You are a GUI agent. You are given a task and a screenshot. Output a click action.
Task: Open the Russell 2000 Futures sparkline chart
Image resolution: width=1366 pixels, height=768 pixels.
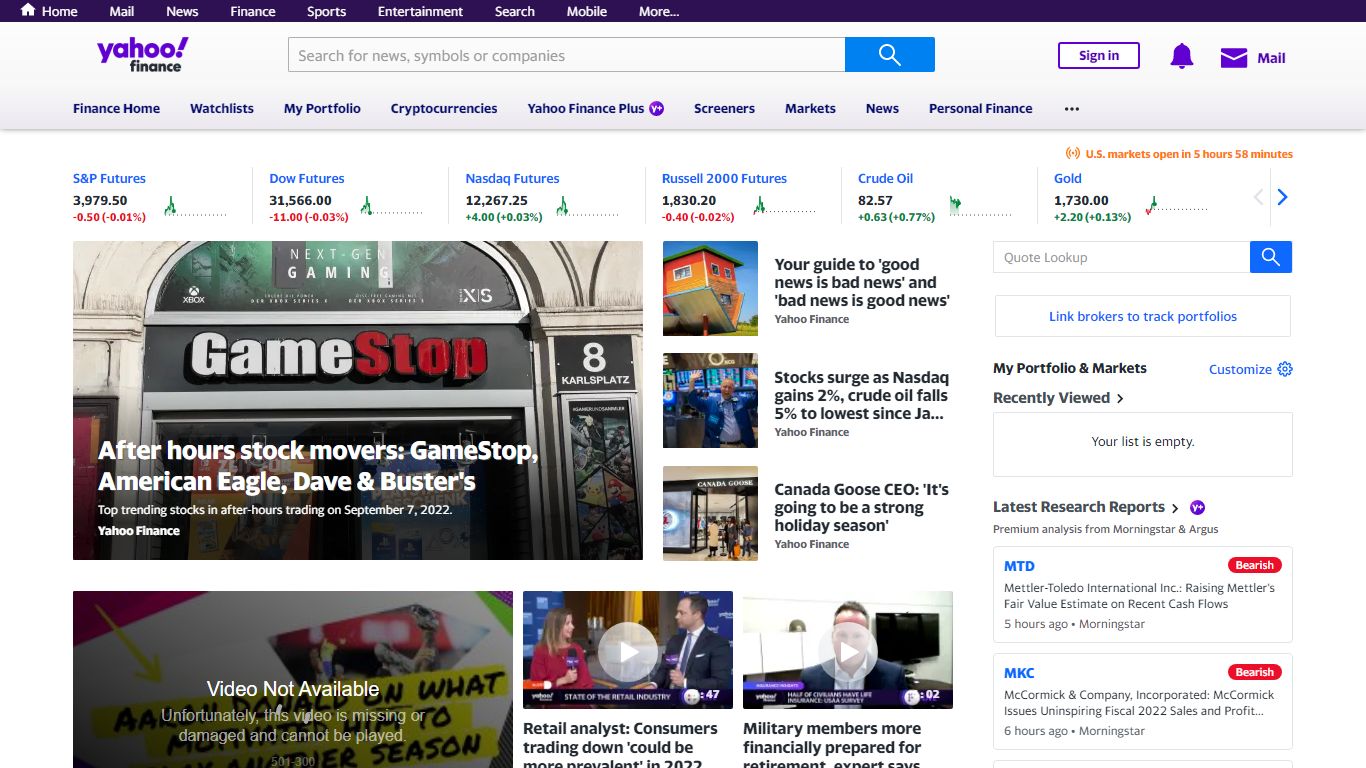785,207
